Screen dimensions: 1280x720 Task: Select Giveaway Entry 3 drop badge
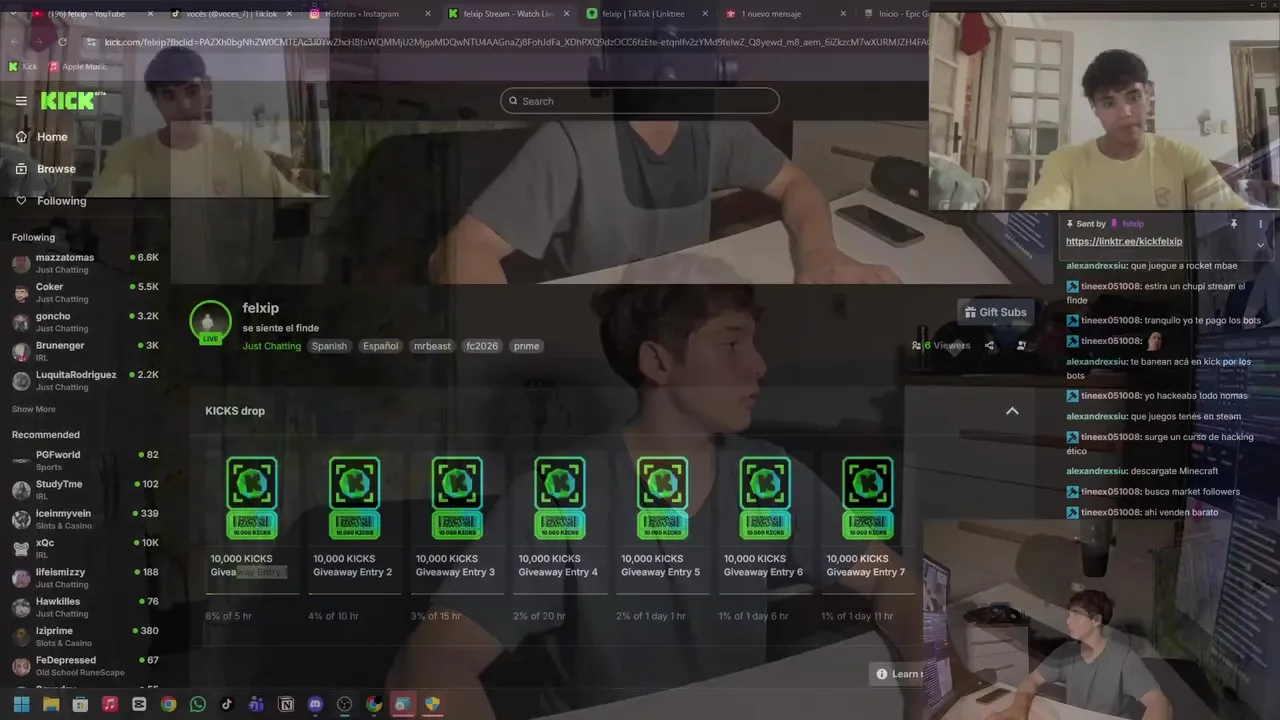click(457, 498)
